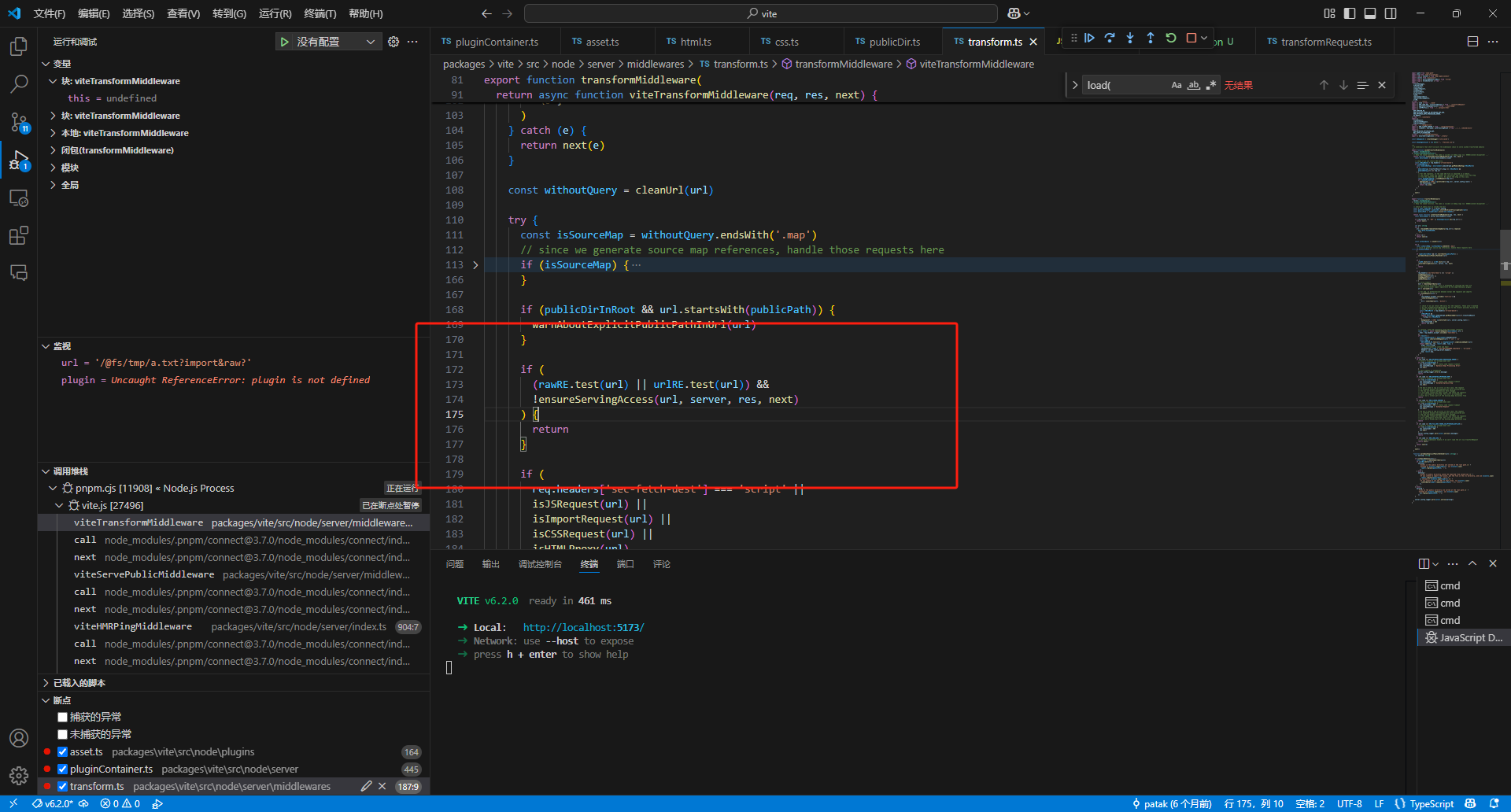The image size is (1511, 812).
Task: Edit condition of transform.ts breakpoint
Action: click(x=366, y=786)
